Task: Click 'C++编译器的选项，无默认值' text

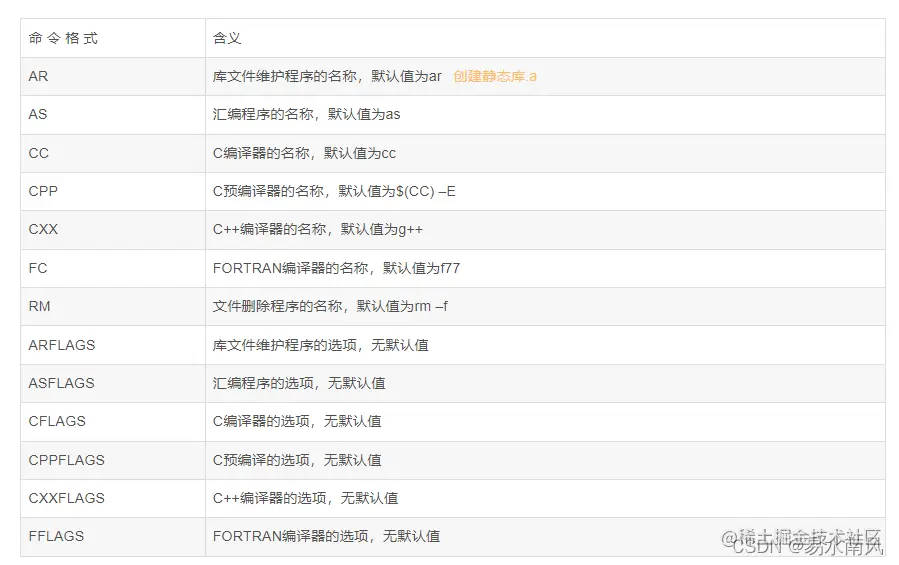Action: [305, 498]
